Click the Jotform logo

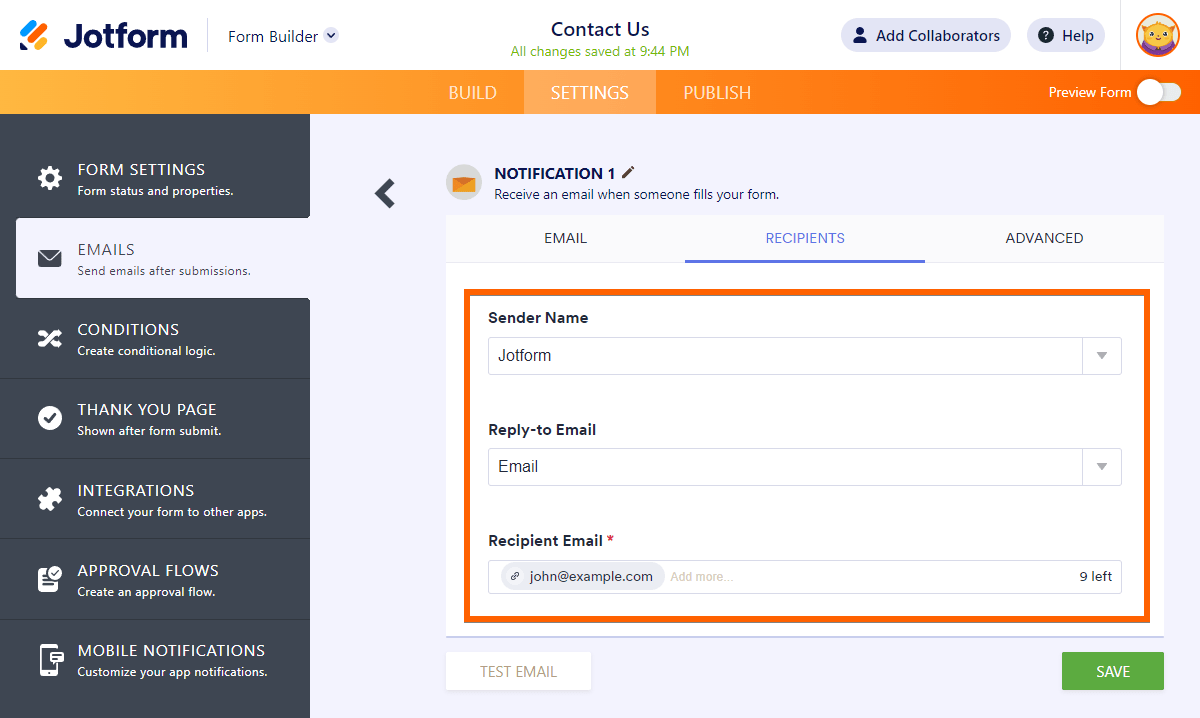tap(103, 36)
